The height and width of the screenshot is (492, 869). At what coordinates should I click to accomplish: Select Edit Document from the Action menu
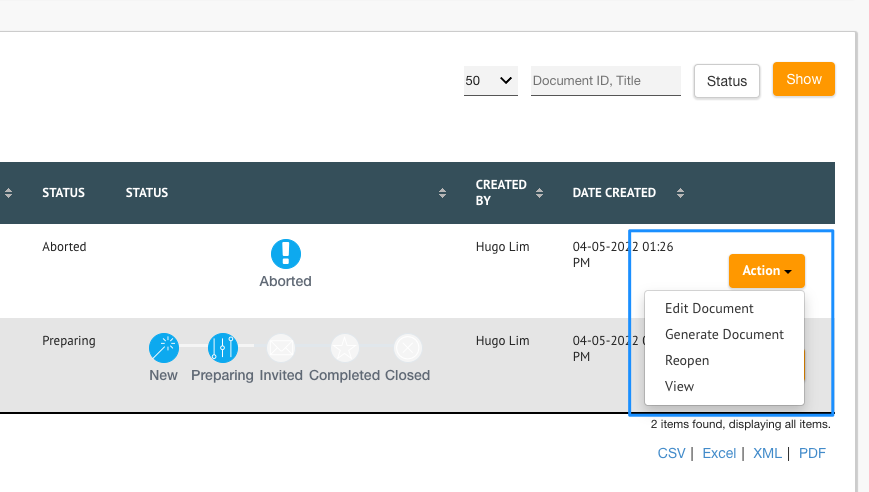pos(709,308)
